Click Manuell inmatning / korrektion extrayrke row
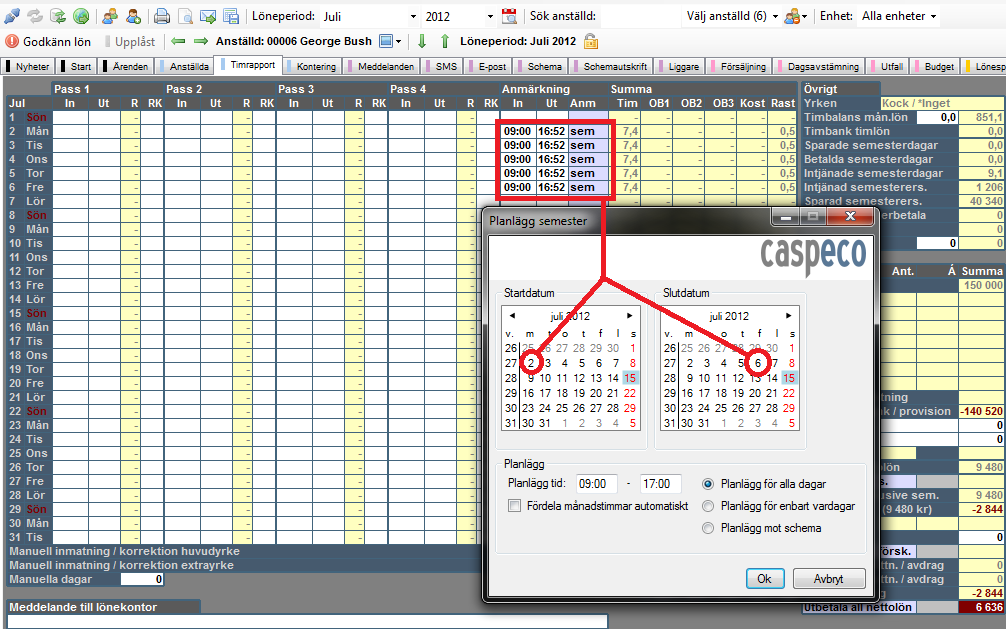Viewport: 1006px width, 629px height. 244,565
